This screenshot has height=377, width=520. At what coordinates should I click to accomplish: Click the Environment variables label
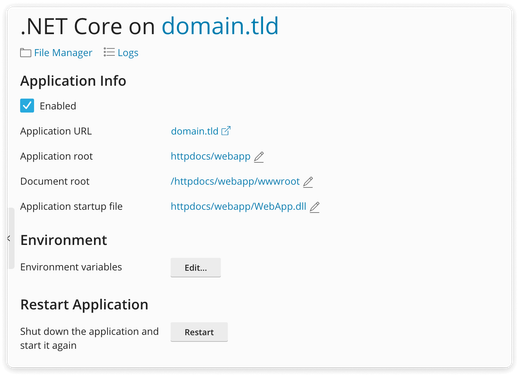tap(71, 267)
